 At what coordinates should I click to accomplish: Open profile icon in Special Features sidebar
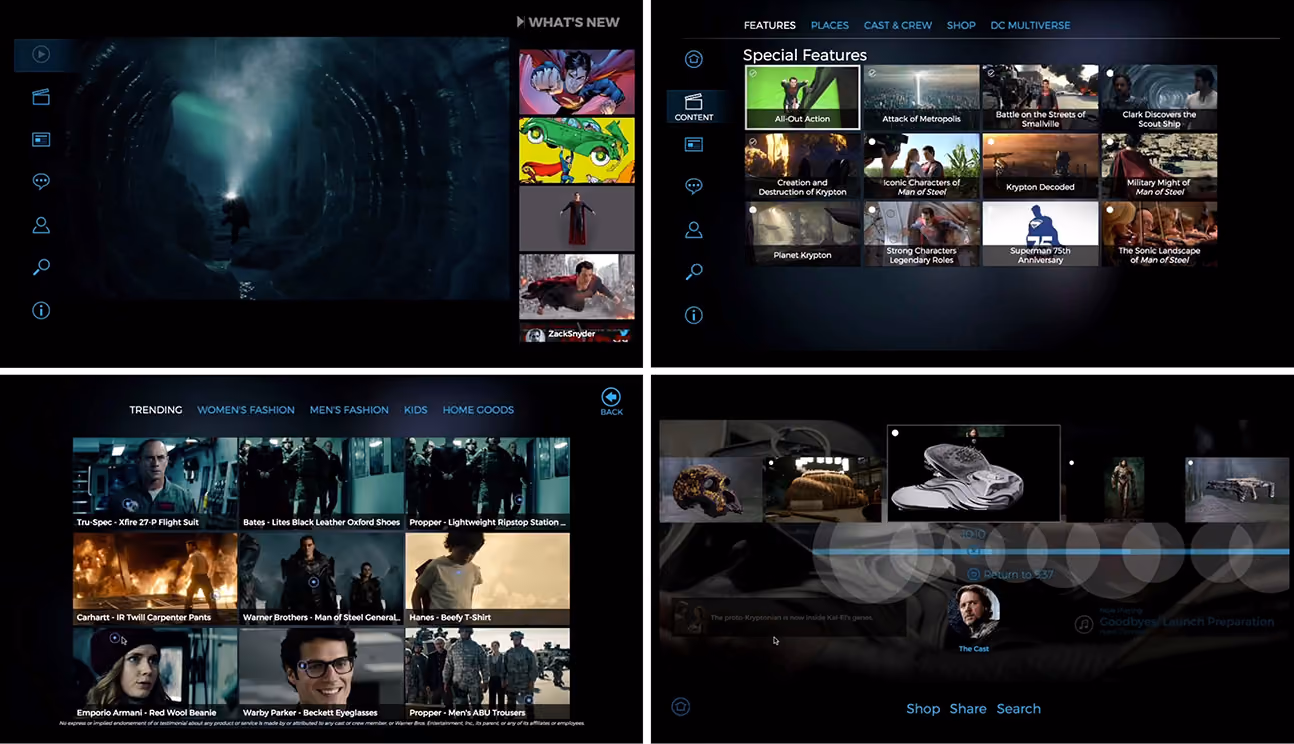(x=694, y=230)
